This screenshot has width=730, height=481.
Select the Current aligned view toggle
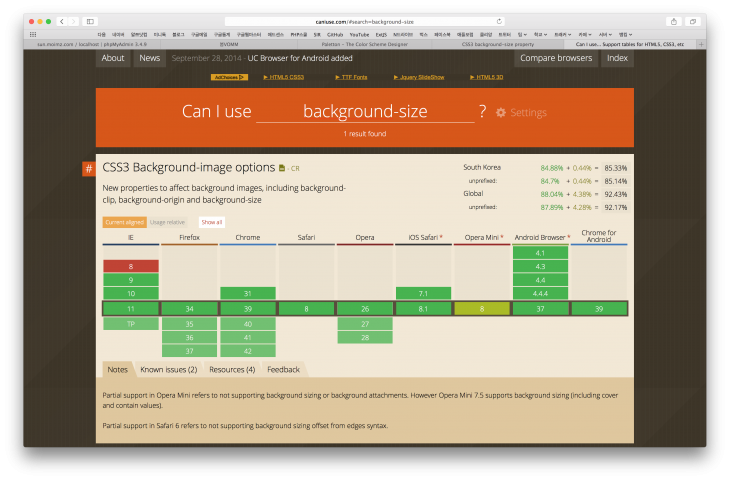(x=124, y=222)
